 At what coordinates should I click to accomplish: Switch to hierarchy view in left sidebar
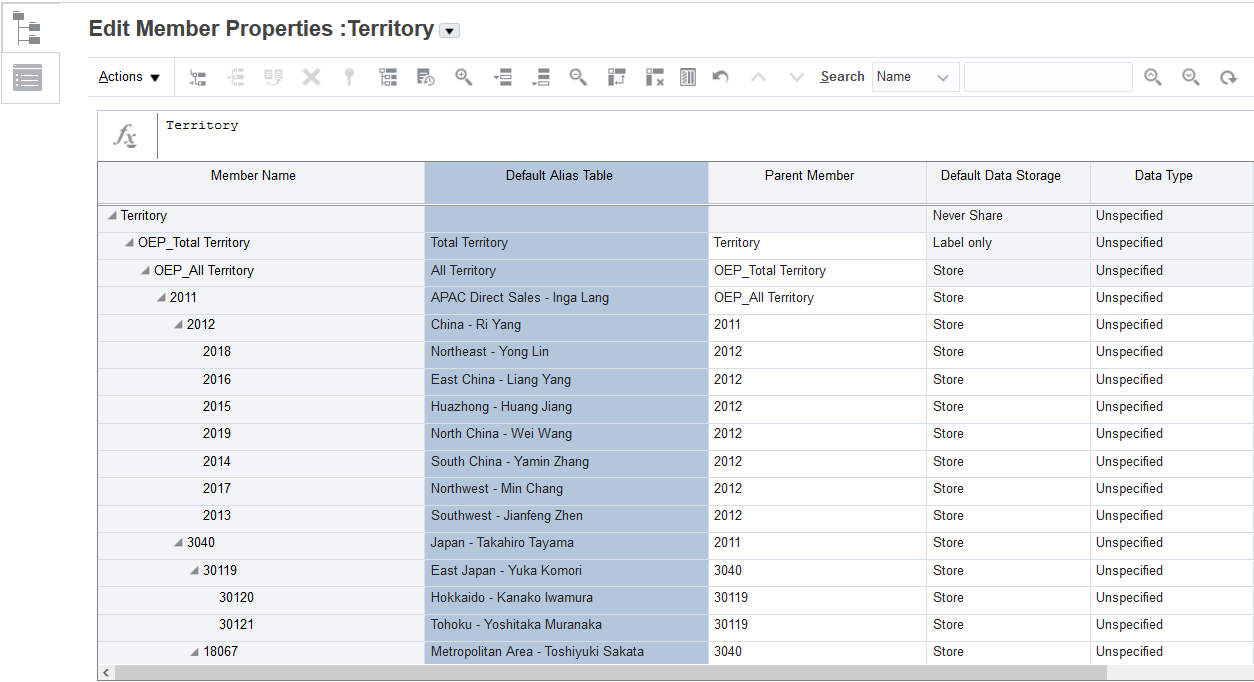[x=30, y=27]
